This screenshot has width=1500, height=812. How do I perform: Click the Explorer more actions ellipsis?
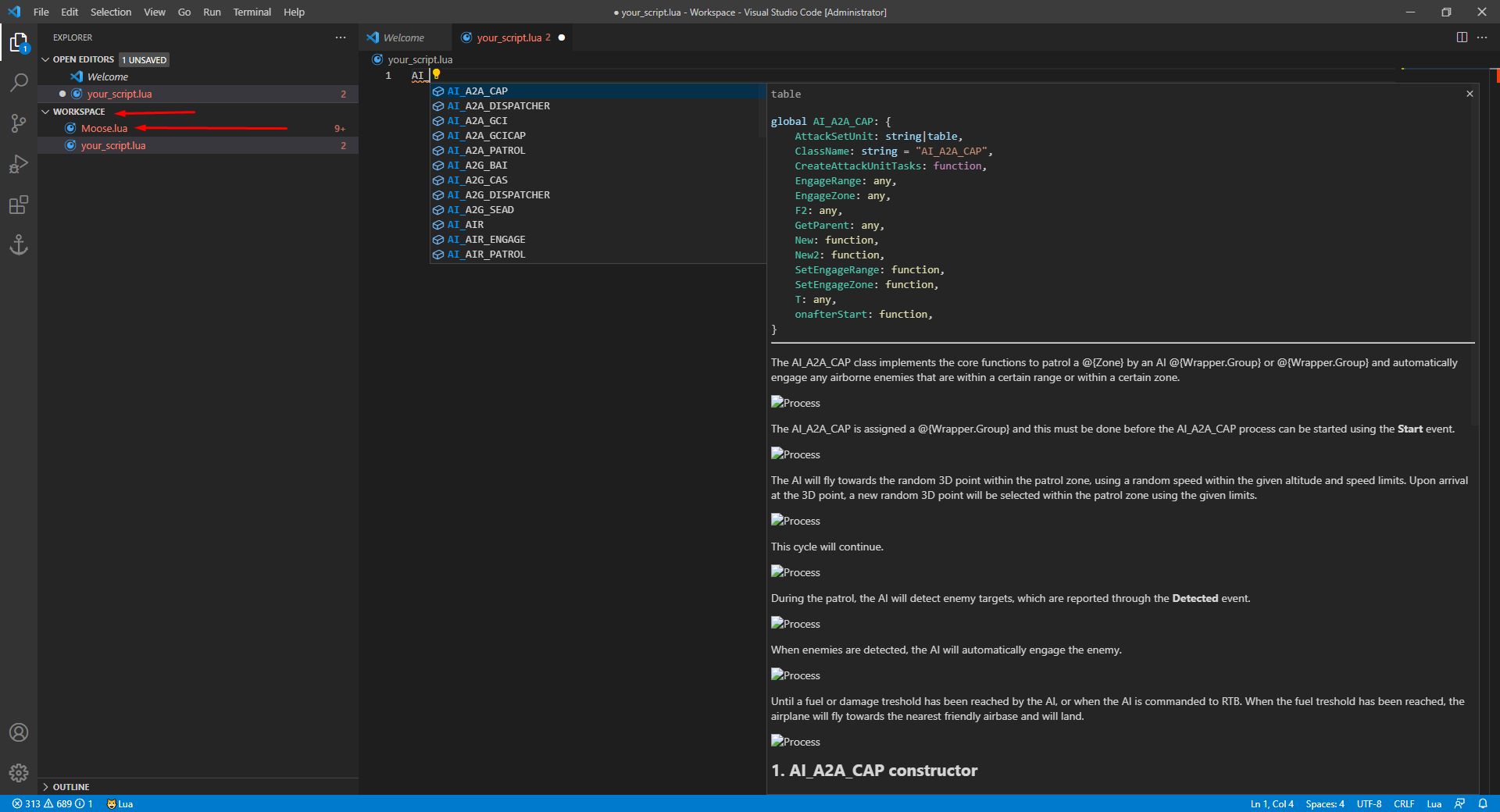tap(341, 37)
